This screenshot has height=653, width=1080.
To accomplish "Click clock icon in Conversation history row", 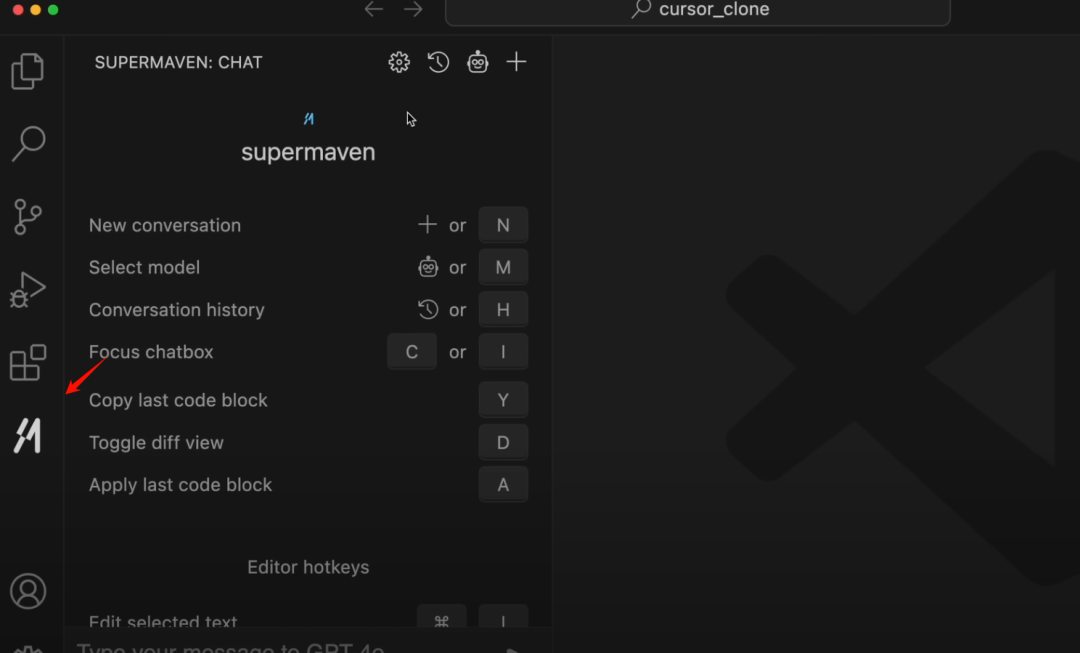I will pyautogui.click(x=428, y=309).
